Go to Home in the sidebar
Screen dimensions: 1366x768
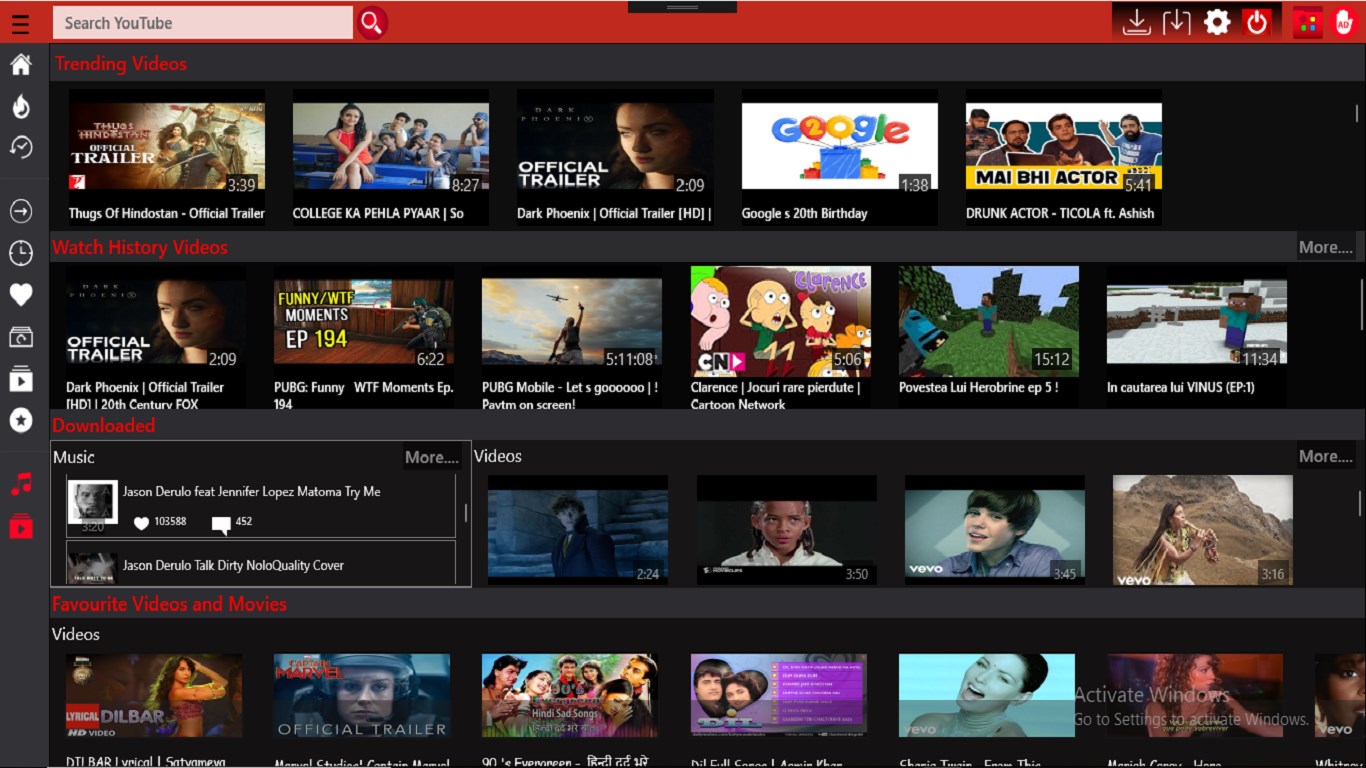pyautogui.click(x=21, y=65)
